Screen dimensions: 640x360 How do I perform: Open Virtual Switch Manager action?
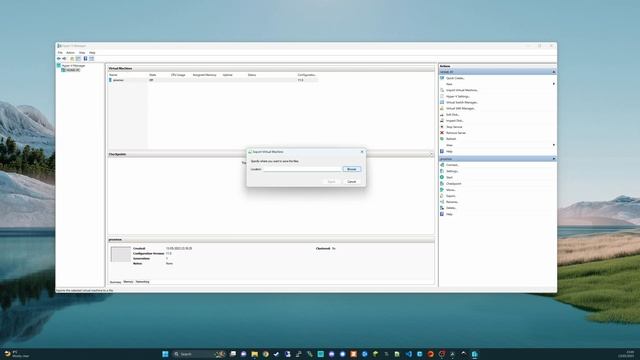coord(462,102)
